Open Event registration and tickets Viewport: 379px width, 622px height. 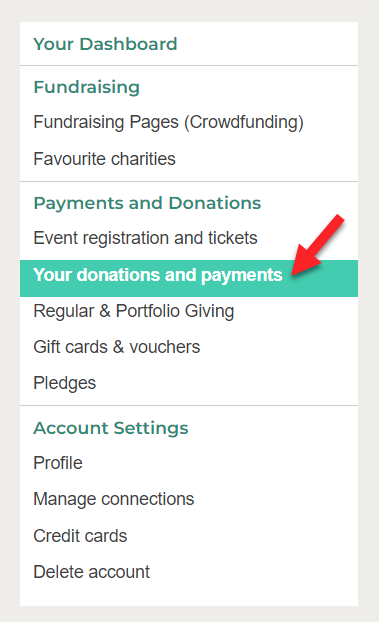(145, 238)
